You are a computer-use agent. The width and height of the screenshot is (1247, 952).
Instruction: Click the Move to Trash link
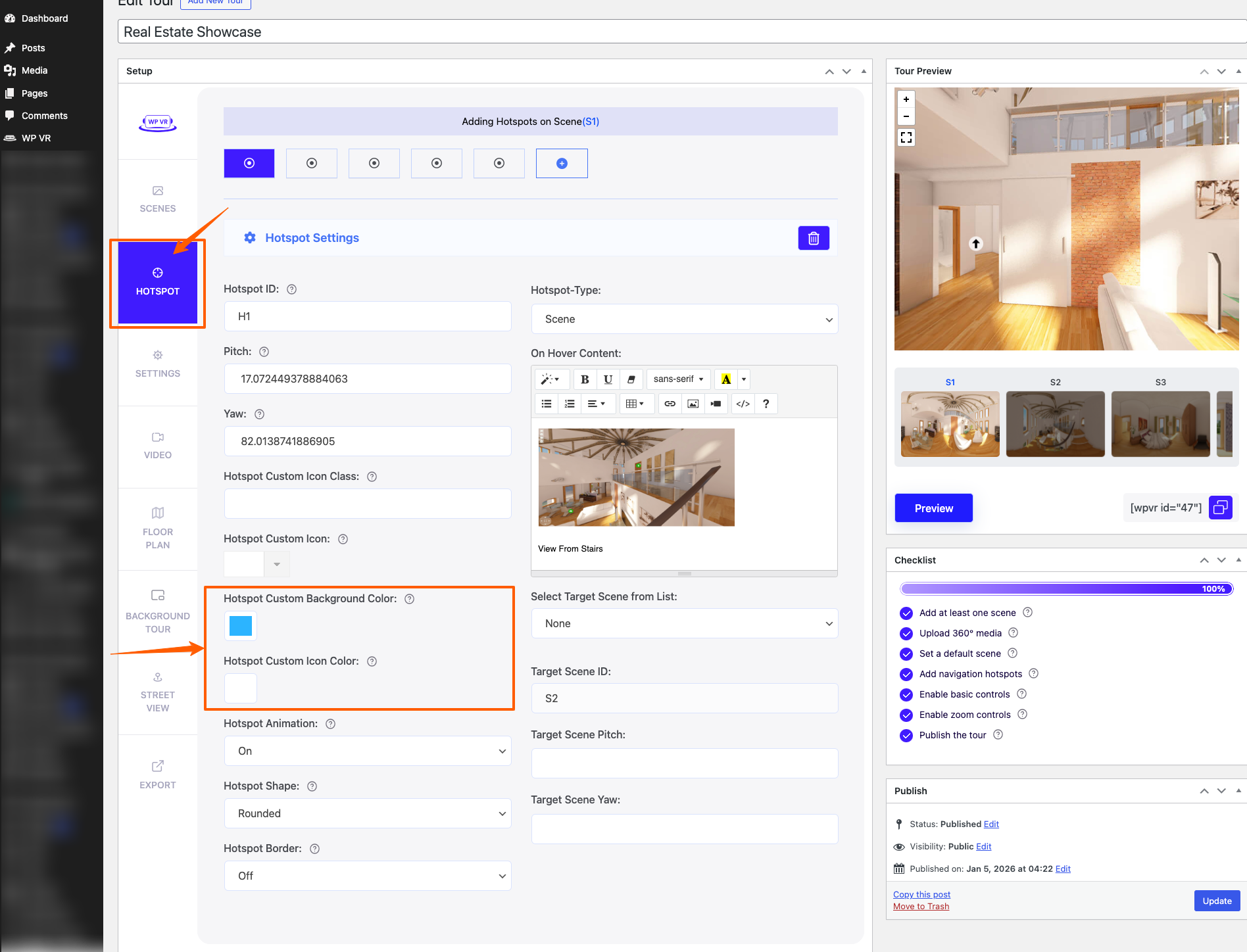(x=921, y=906)
